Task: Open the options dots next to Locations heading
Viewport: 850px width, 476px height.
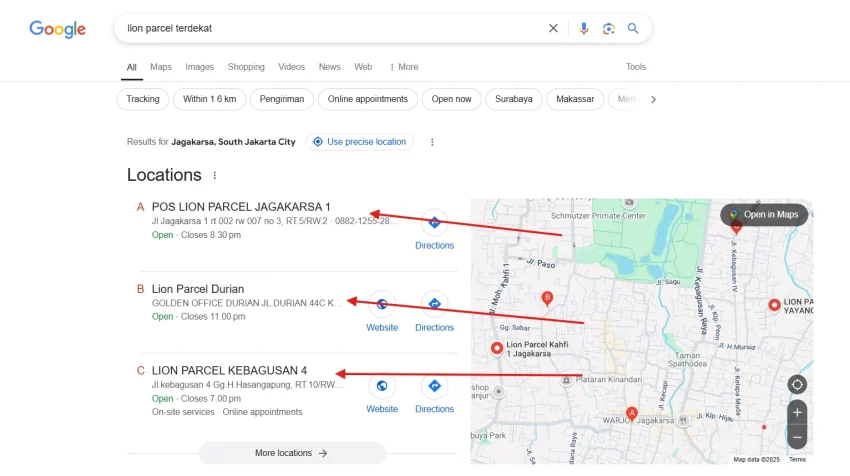Action: point(215,176)
